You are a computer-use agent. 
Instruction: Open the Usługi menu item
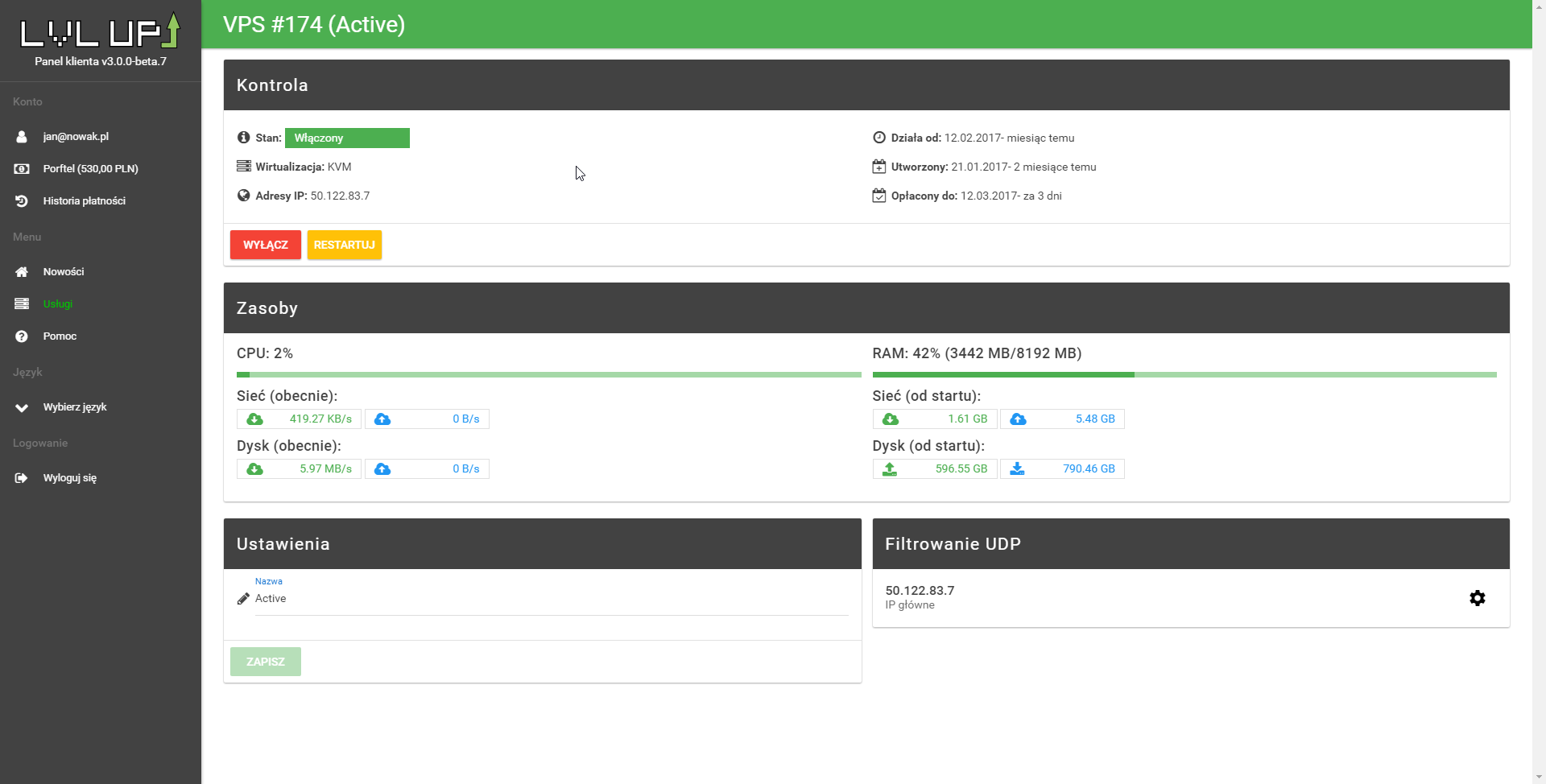pyautogui.click(x=58, y=304)
